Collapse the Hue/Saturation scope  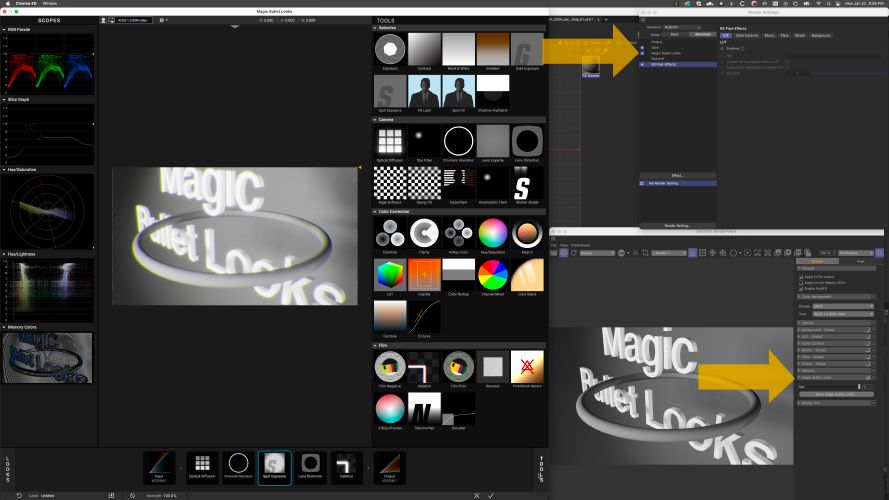click(4, 170)
